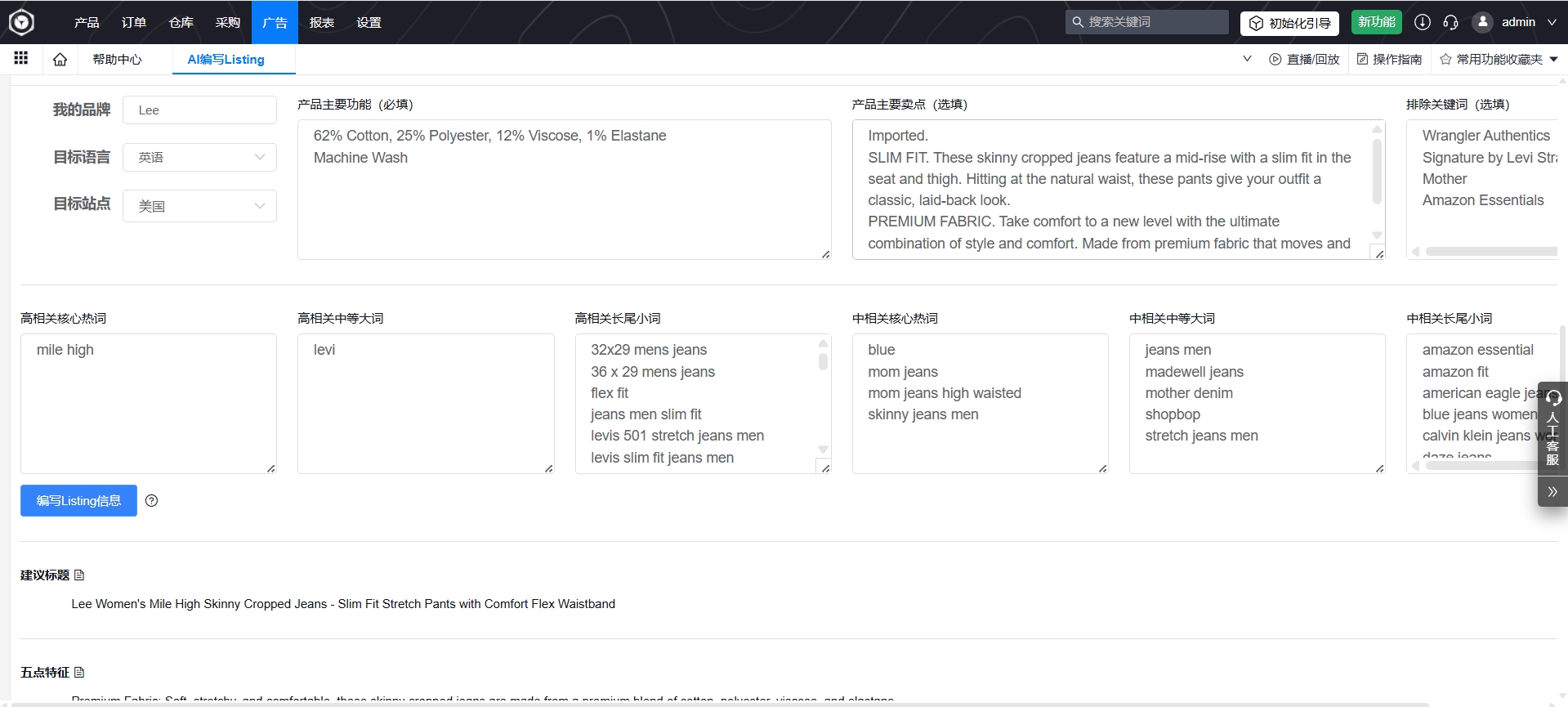Open the 目标语言 dropdown showing 英语

pyautogui.click(x=199, y=157)
